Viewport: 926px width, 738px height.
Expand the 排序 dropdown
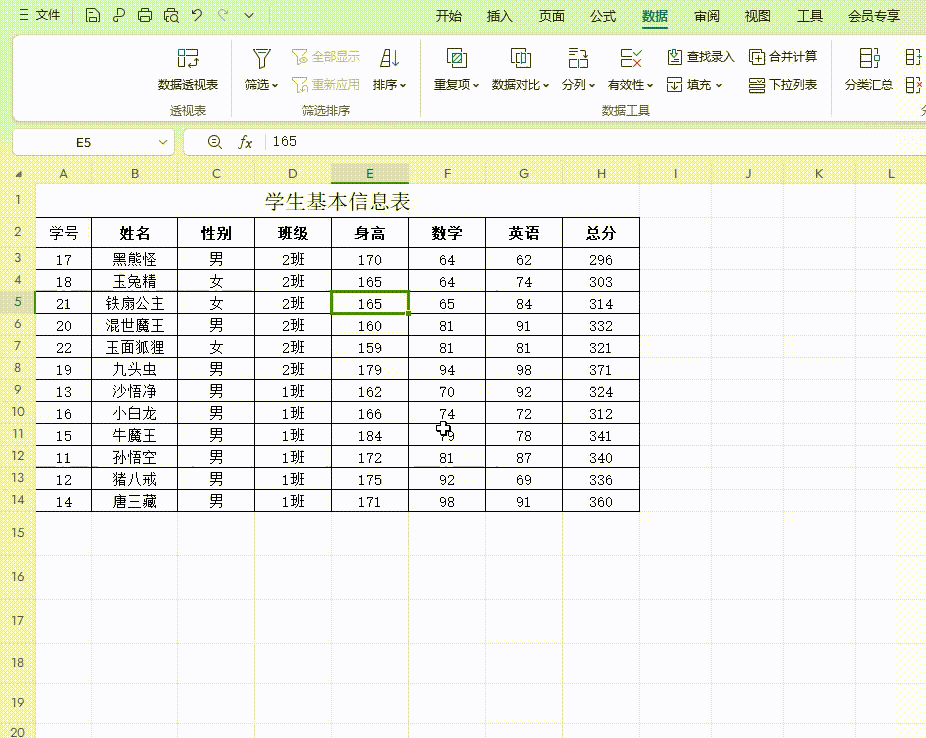coord(403,86)
